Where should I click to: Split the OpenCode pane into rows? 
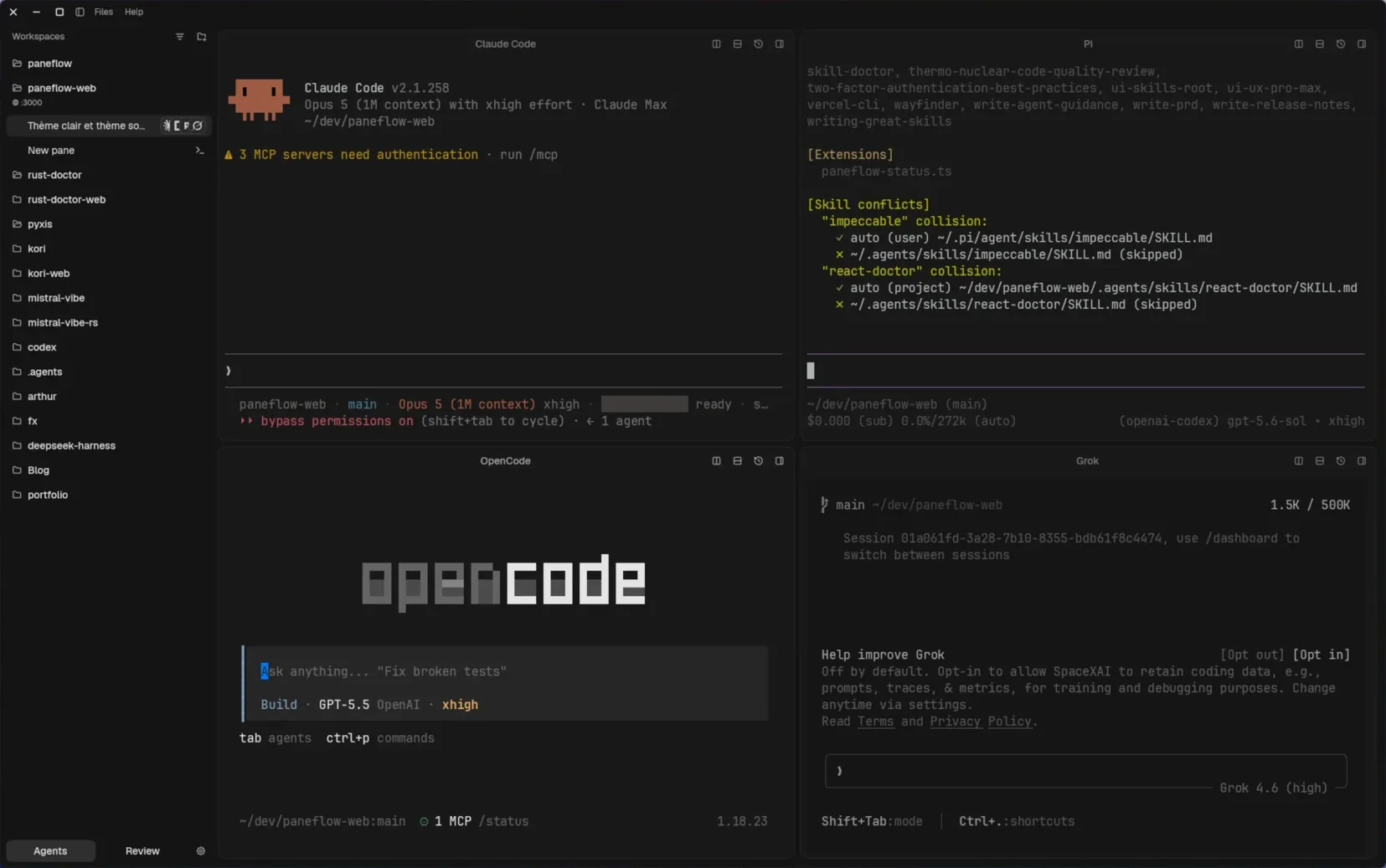coord(737,461)
